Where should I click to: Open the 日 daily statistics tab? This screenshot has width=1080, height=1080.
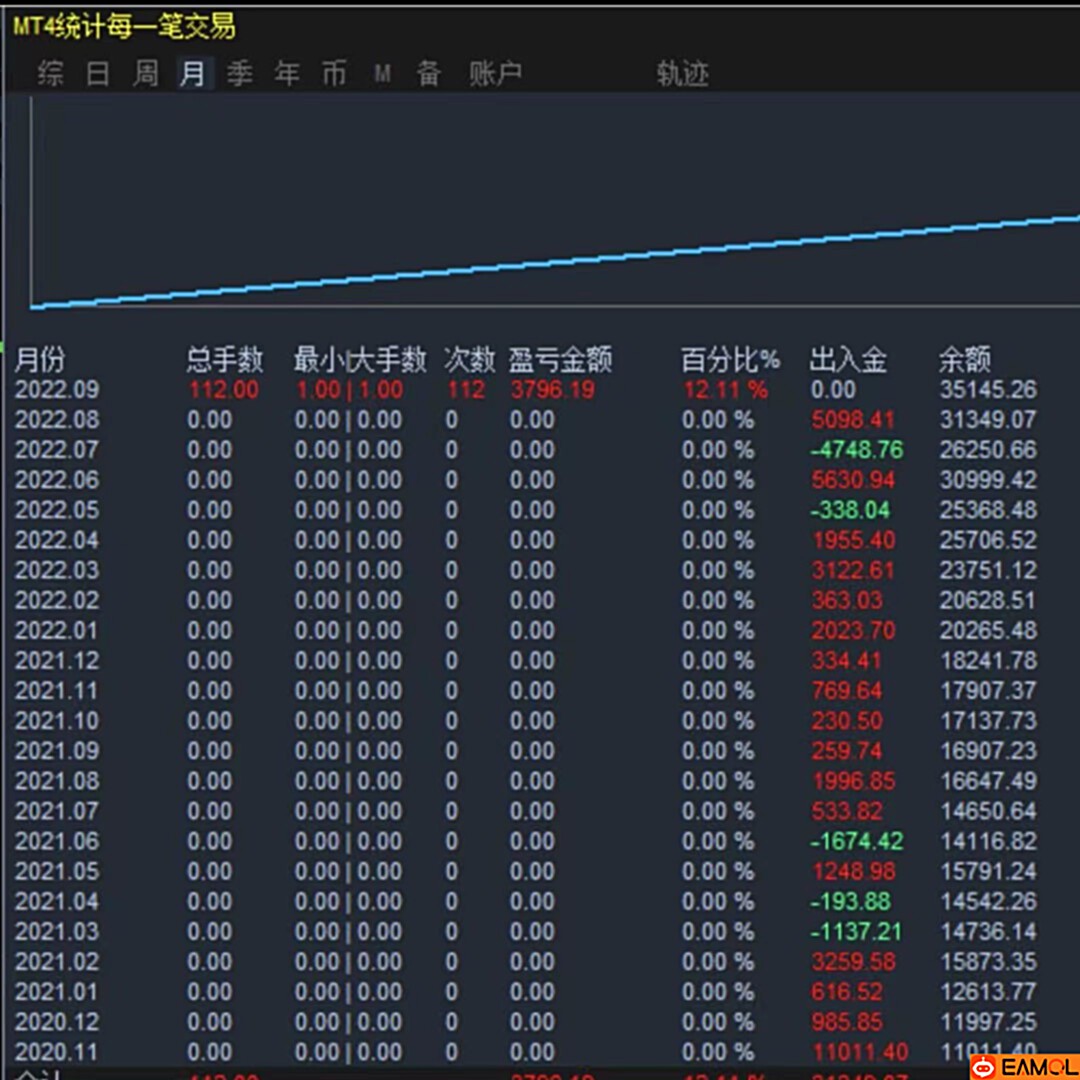[x=98, y=73]
